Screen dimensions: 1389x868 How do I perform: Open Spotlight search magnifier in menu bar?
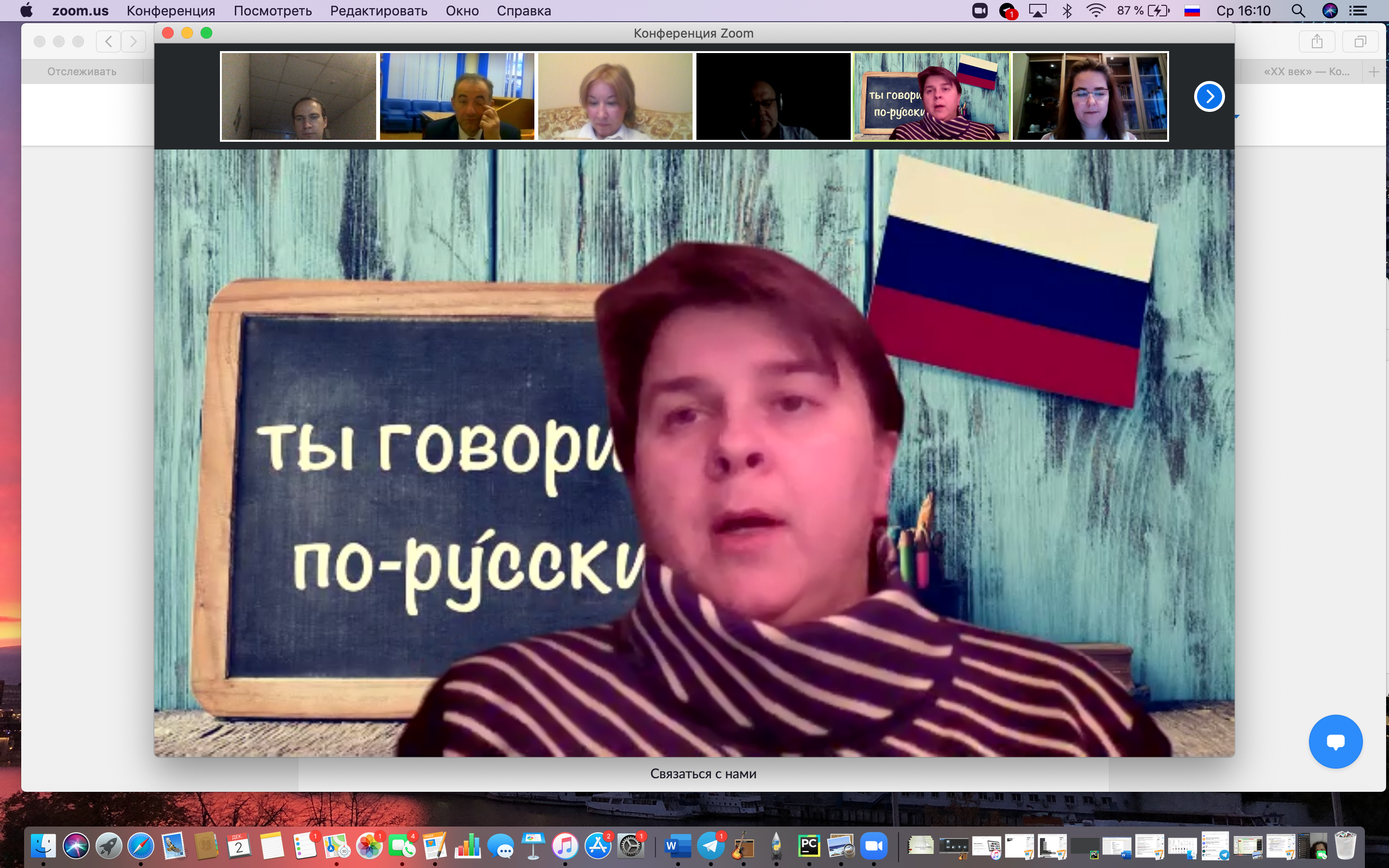[x=1298, y=11]
